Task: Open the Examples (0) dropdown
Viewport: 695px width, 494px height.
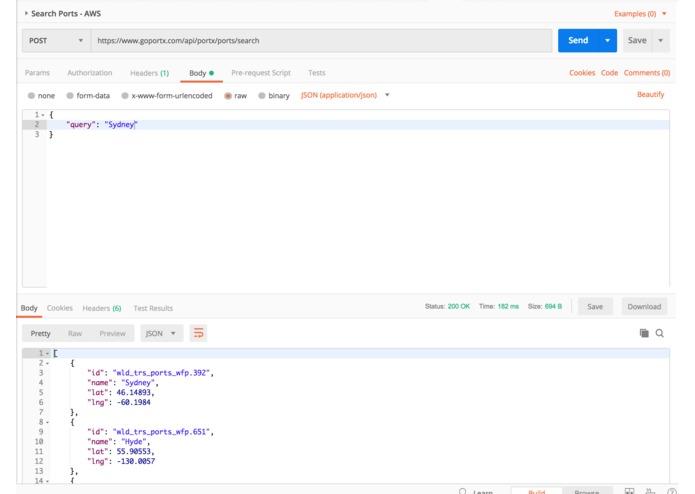Action: point(640,14)
